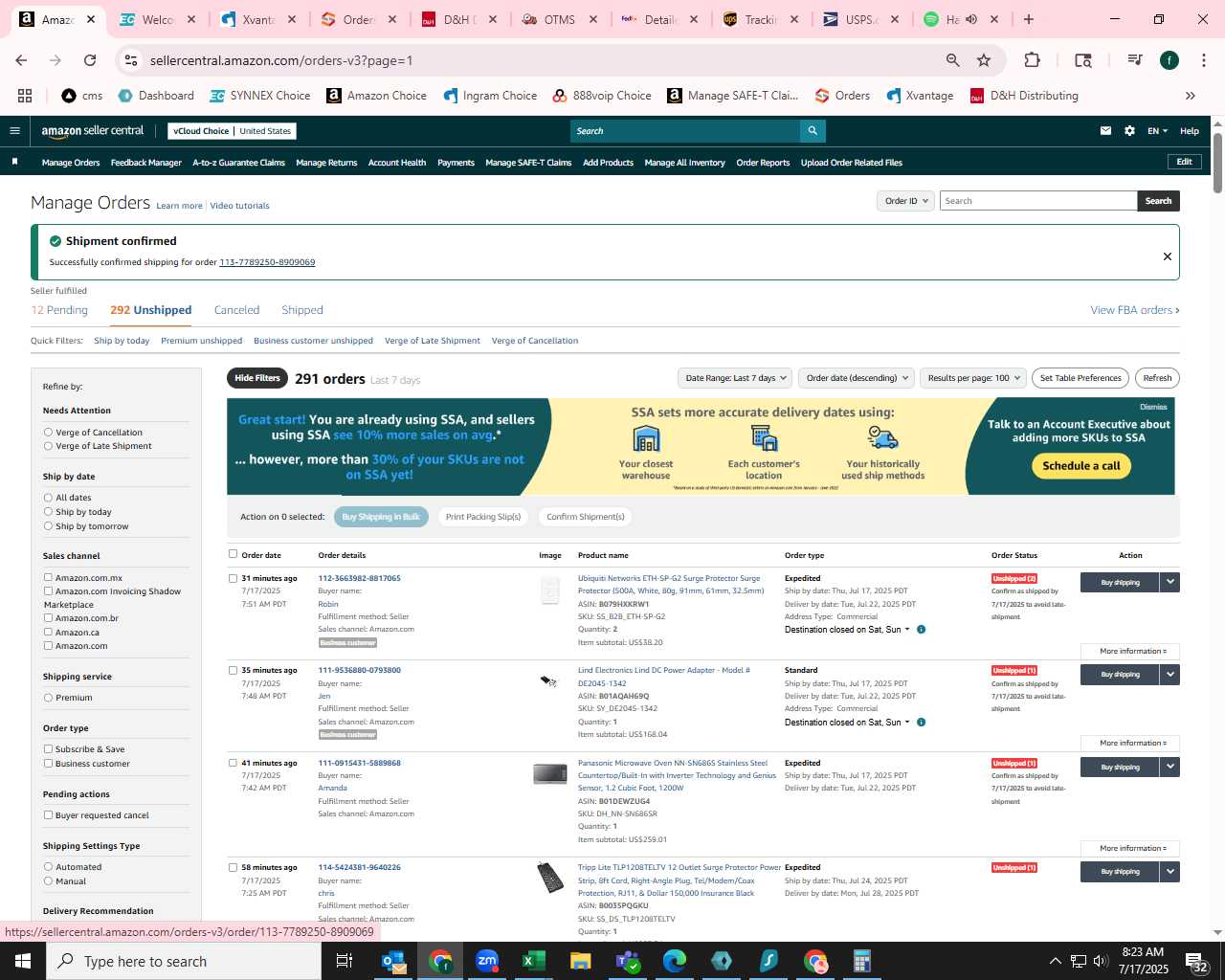Click the Panasonic Microwave Oven product thumbnail

pos(550,773)
